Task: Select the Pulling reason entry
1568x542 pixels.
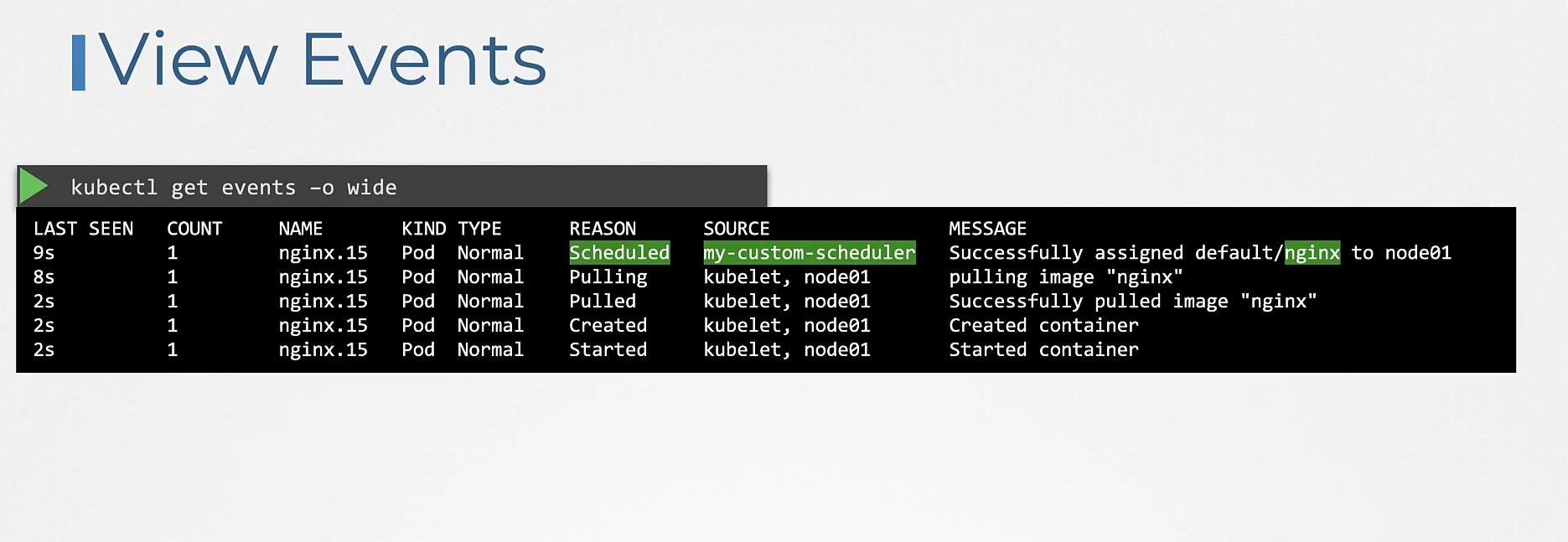Action: click(608, 277)
